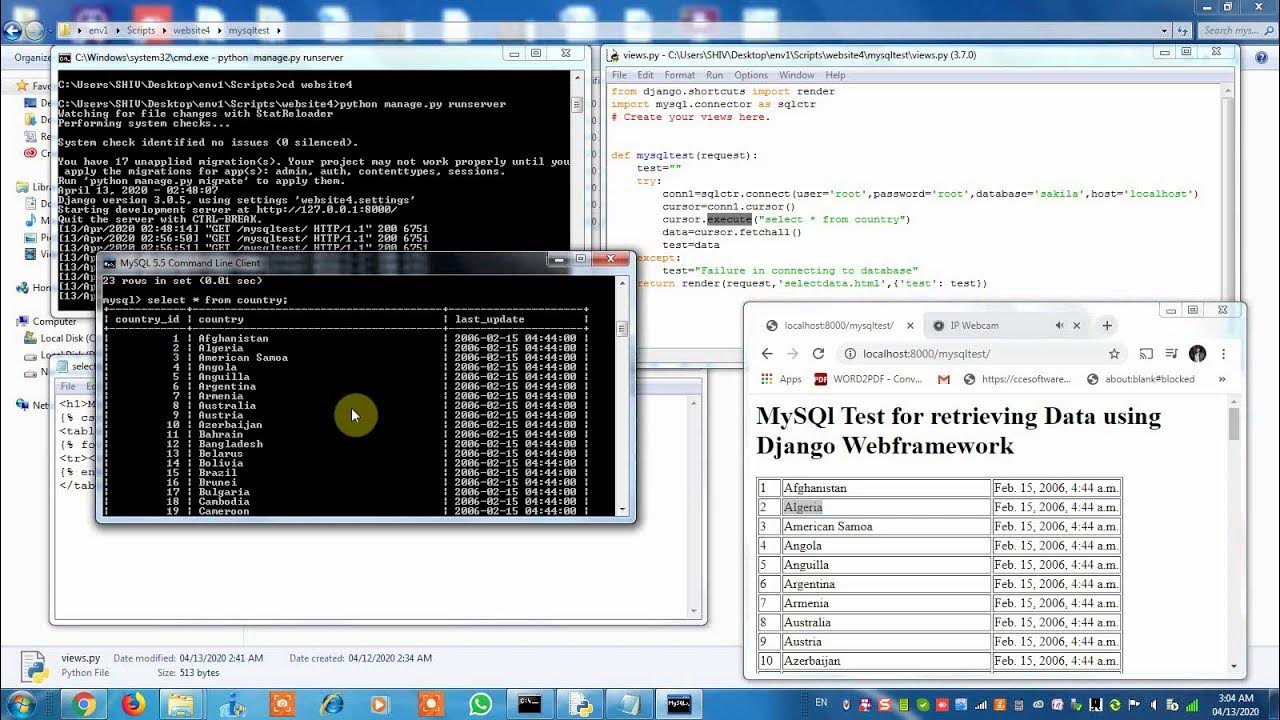
Task: Close the IP Webcam tab
Action: (x=1077, y=325)
